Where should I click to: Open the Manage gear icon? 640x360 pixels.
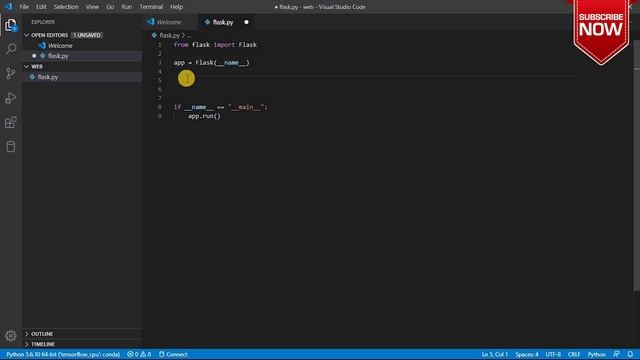pyautogui.click(x=11, y=336)
